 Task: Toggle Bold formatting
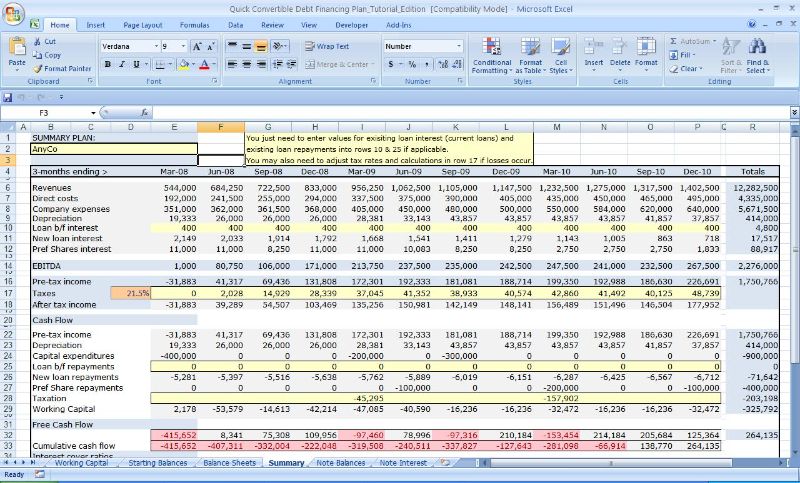[108, 64]
